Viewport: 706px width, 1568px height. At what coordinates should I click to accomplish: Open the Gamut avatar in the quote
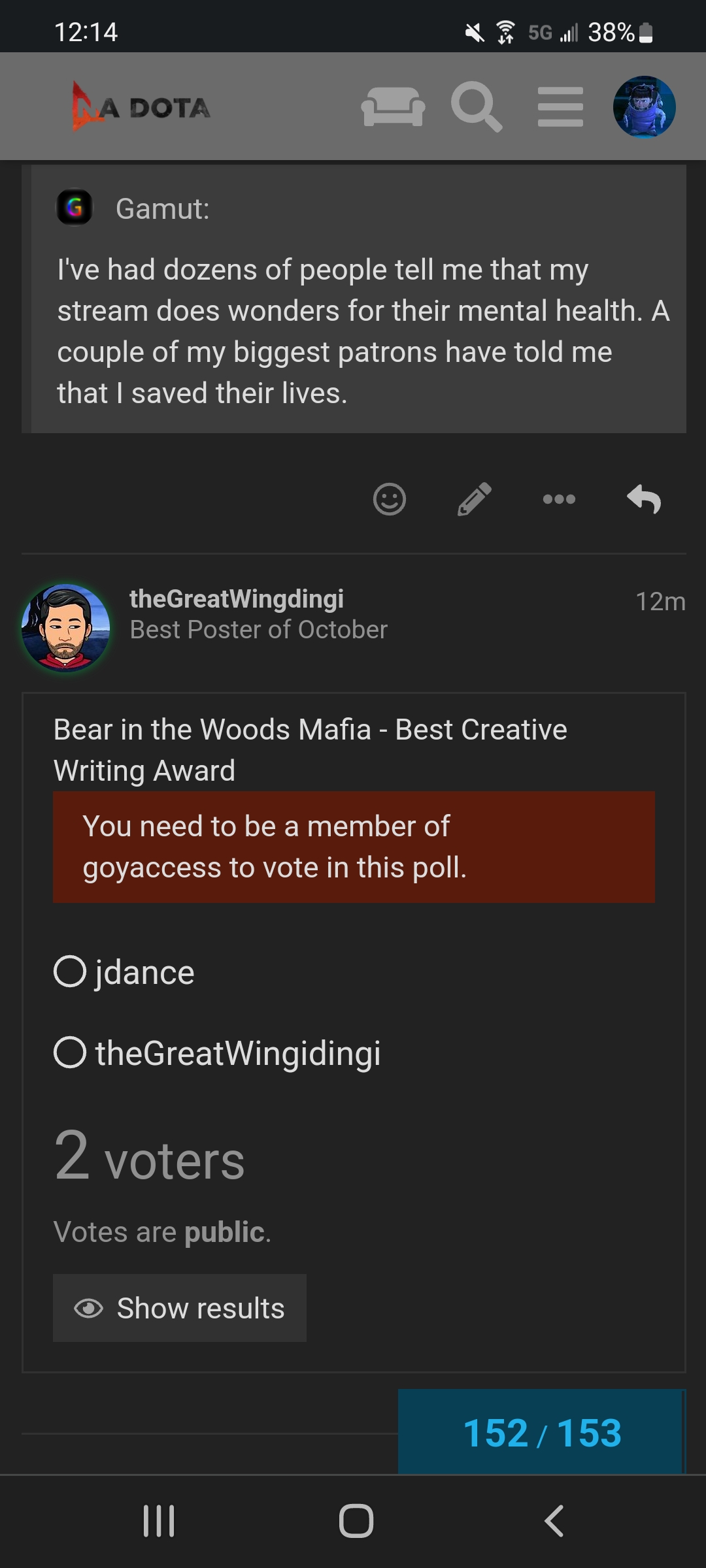(75, 208)
